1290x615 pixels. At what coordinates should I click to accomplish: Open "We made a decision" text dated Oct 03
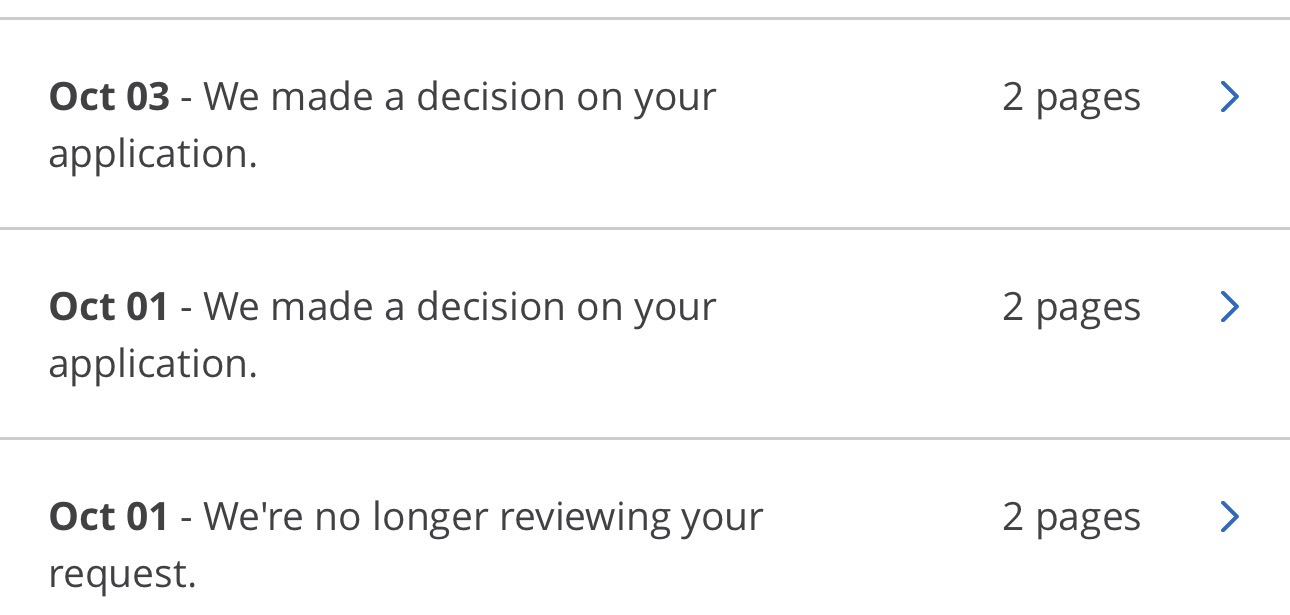[x=460, y=97]
